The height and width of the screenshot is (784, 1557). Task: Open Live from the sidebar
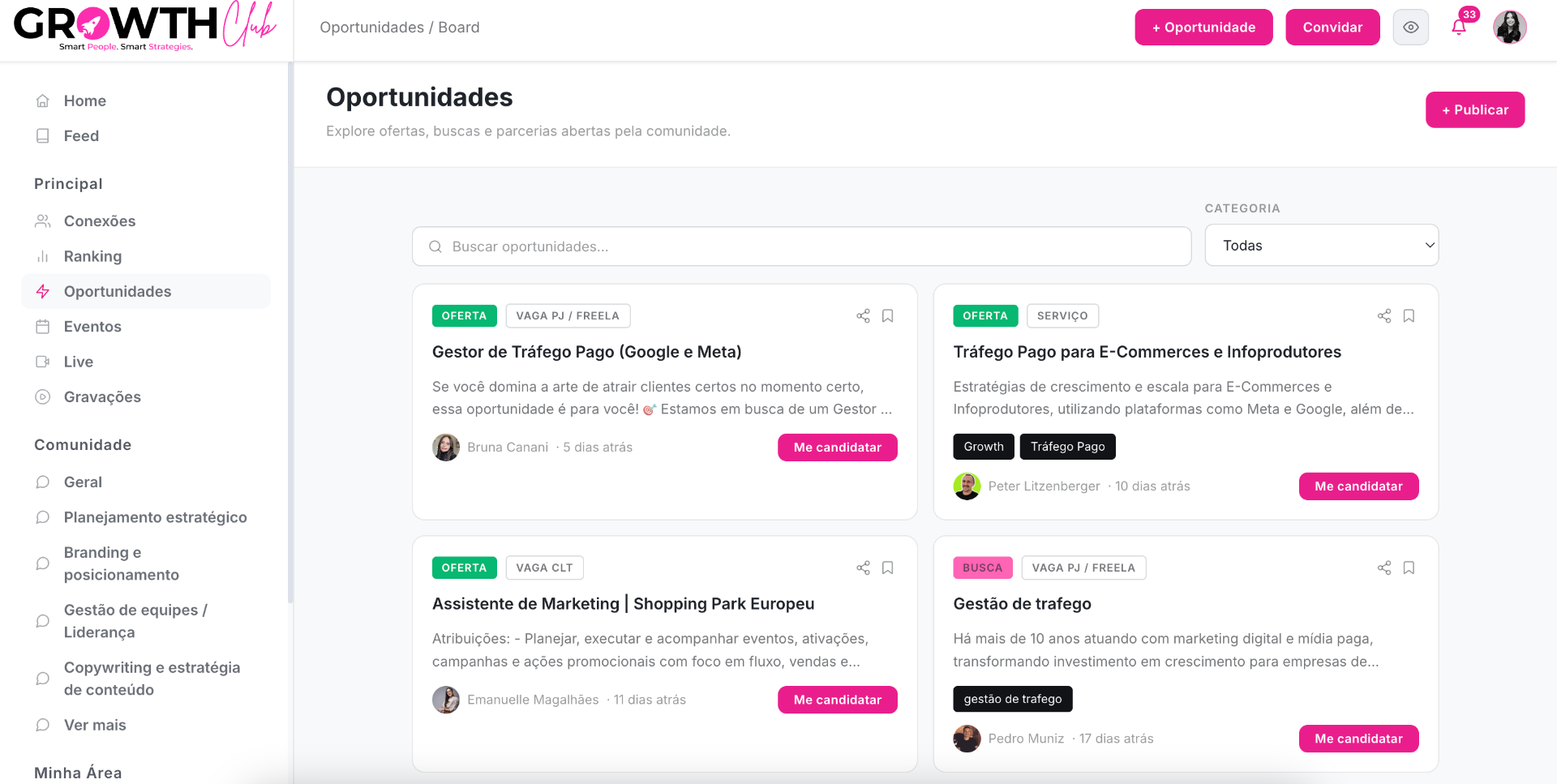79,362
